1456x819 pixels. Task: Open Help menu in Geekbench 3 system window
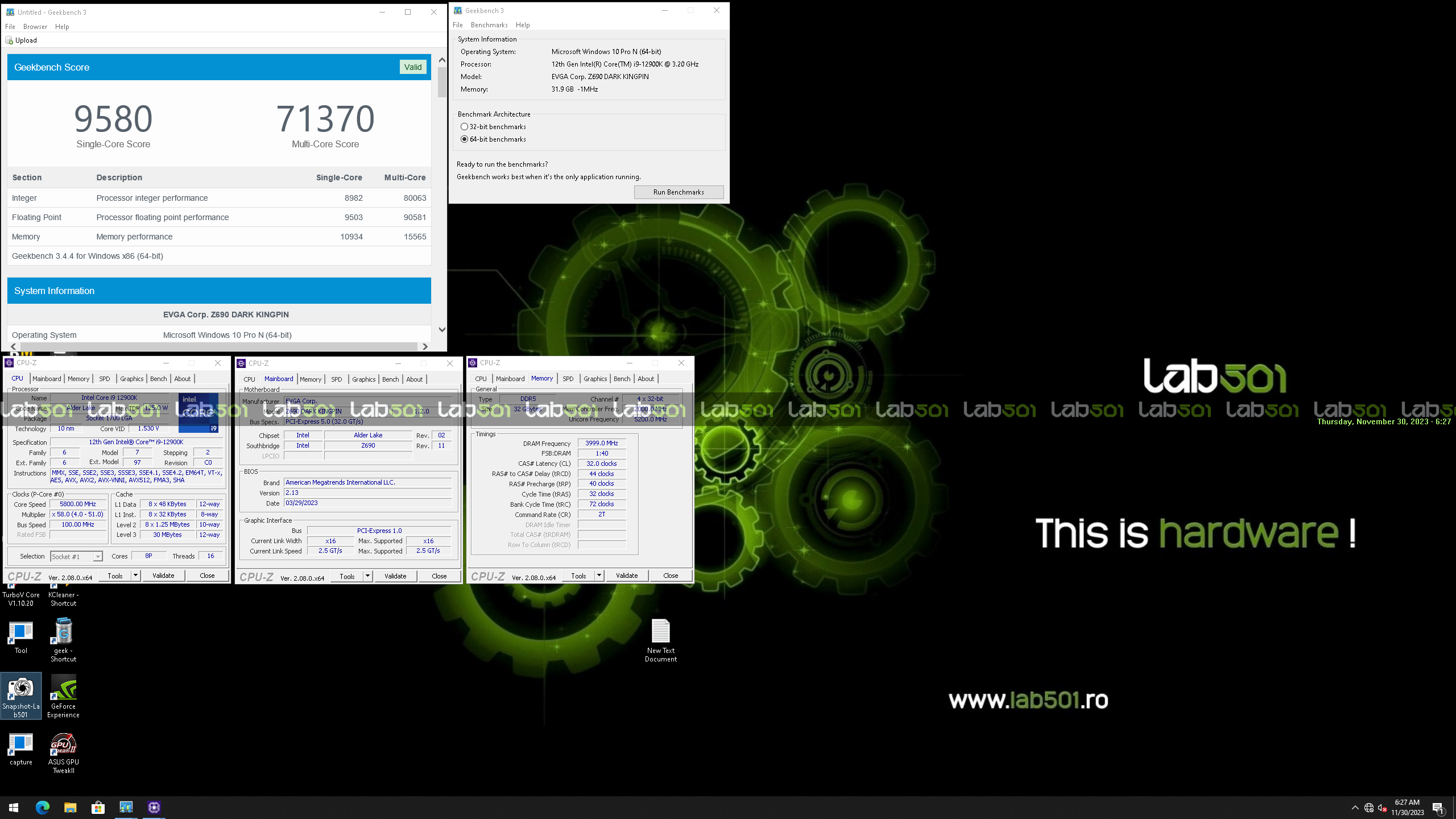pyautogui.click(x=523, y=25)
